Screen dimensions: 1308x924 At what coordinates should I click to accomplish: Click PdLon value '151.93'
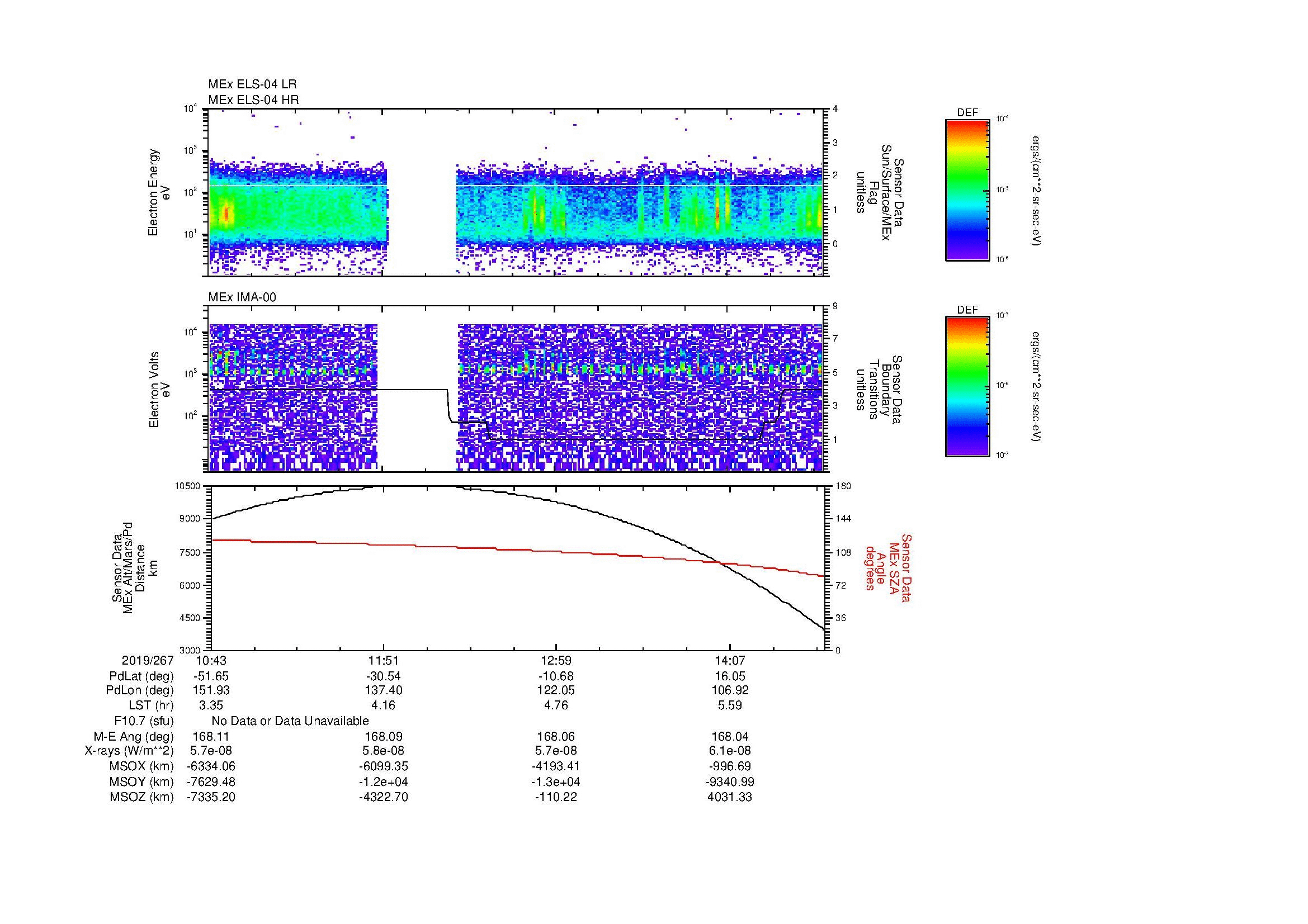coord(211,690)
